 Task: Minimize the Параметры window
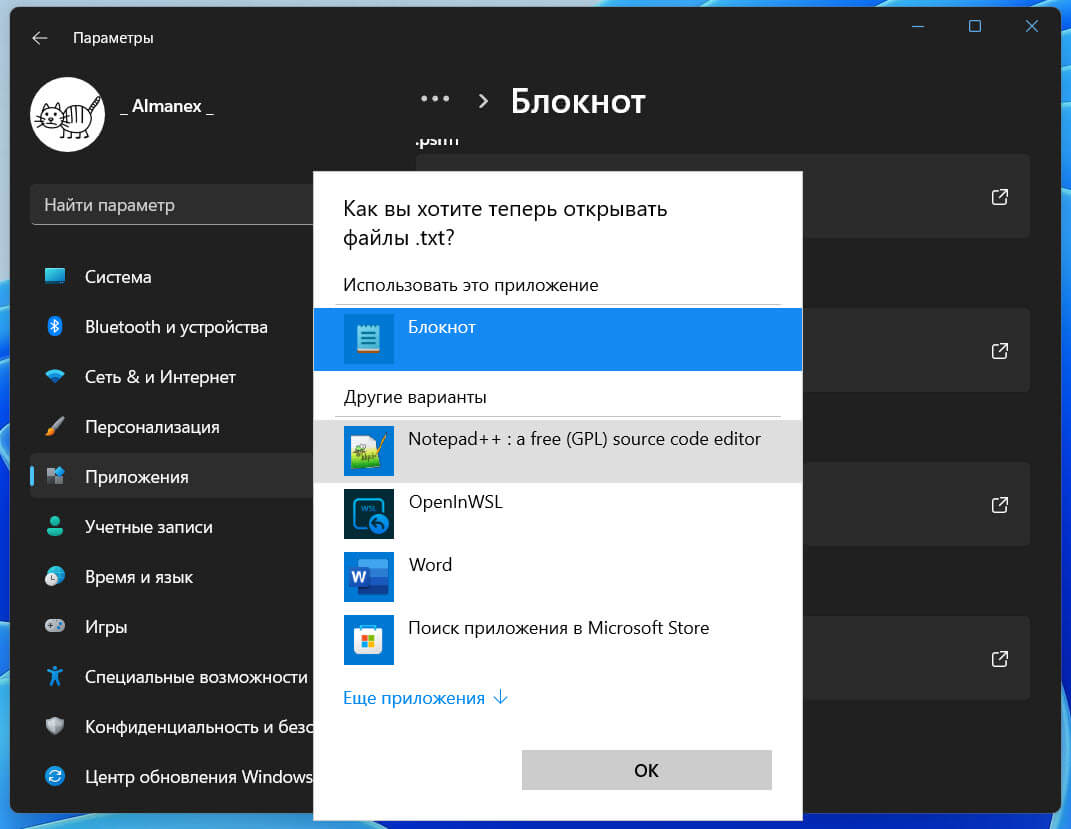[918, 27]
